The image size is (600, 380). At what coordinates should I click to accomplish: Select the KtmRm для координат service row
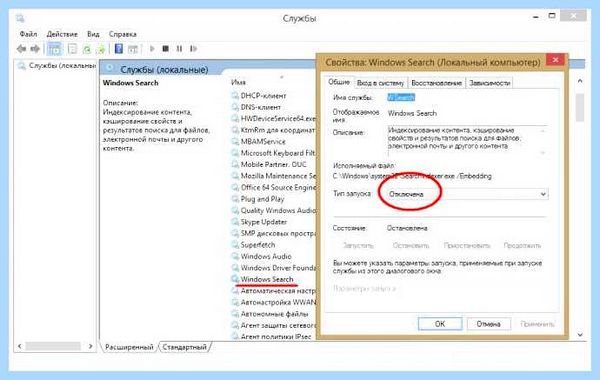coord(274,130)
